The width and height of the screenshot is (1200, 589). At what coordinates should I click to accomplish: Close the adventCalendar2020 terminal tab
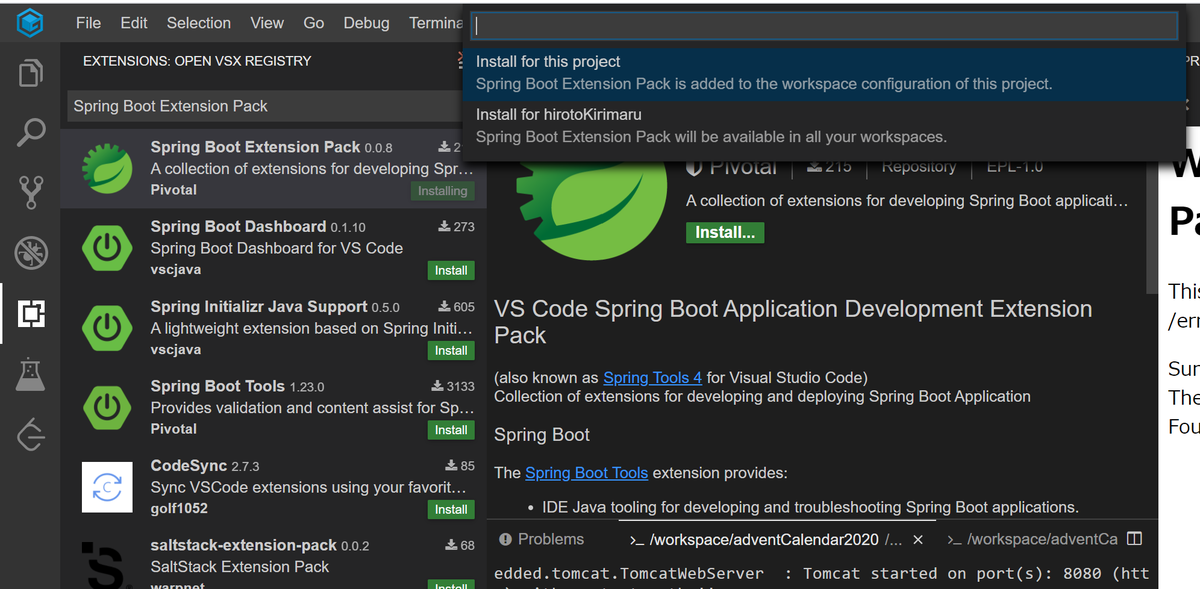point(918,538)
